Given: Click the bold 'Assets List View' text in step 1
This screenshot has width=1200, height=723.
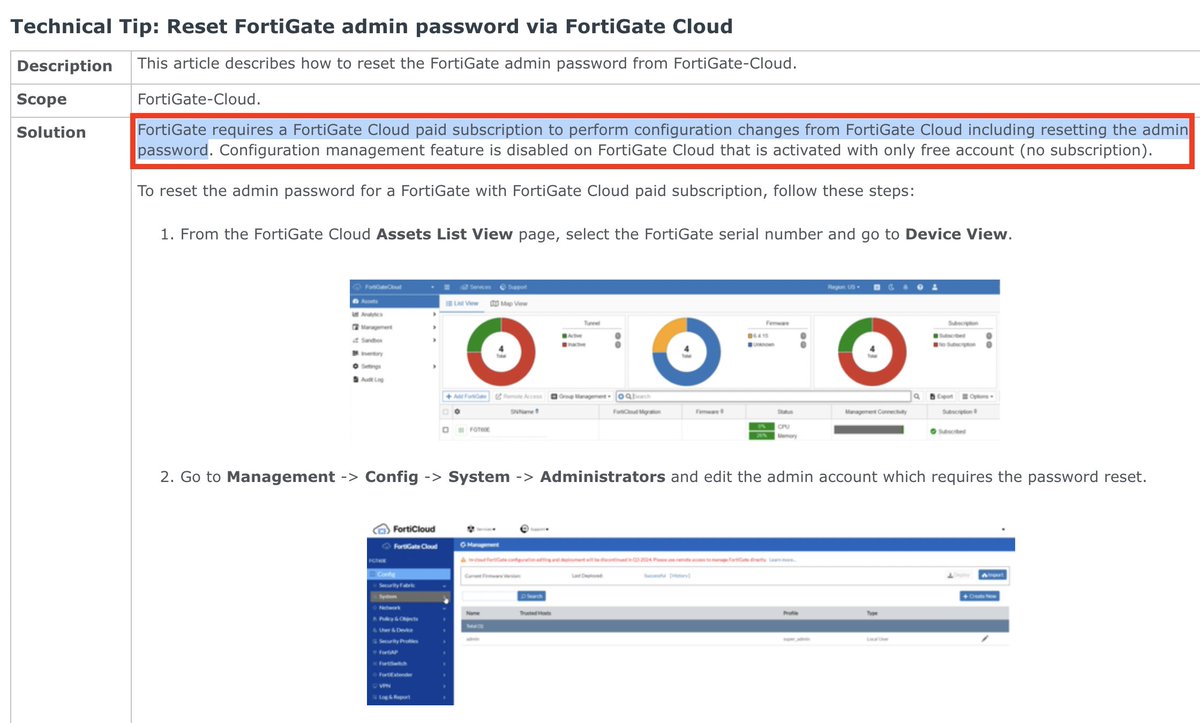Looking at the screenshot, I should coord(444,235).
